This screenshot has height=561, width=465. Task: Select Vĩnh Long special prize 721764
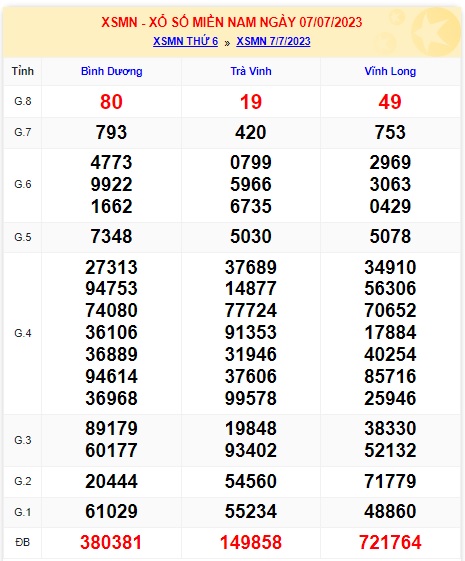coord(390,542)
